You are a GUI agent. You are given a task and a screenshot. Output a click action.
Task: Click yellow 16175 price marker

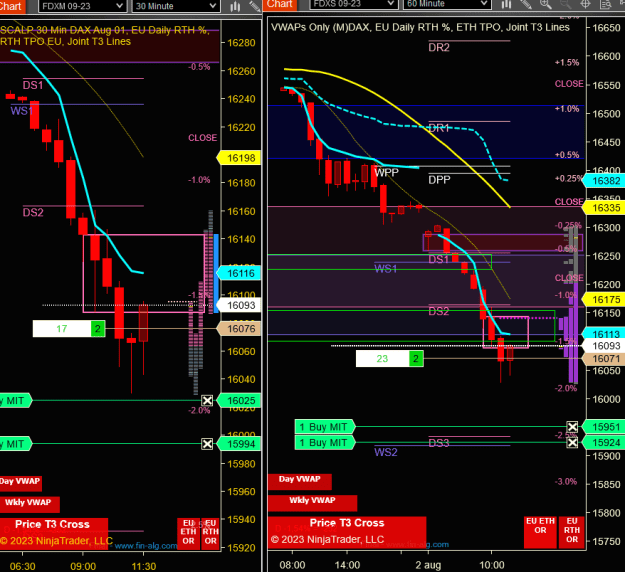coord(603,299)
